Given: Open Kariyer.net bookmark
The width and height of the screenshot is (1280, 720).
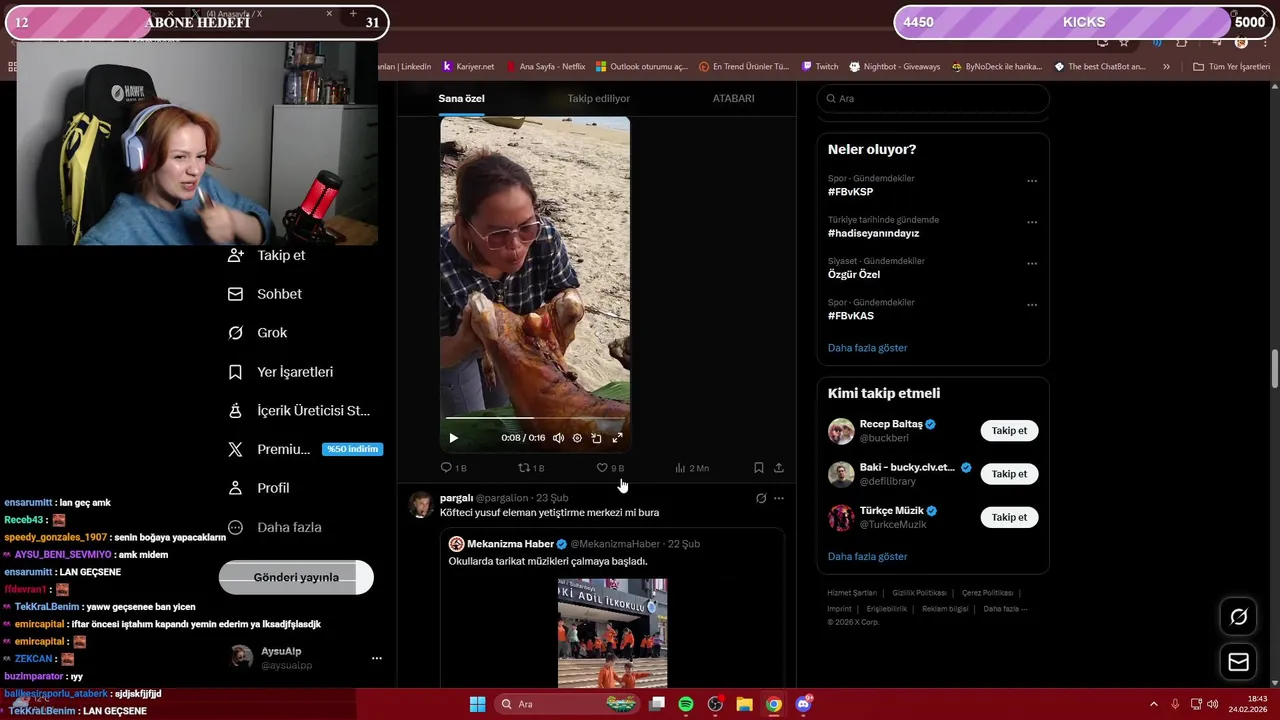Looking at the screenshot, I should pos(469,67).
